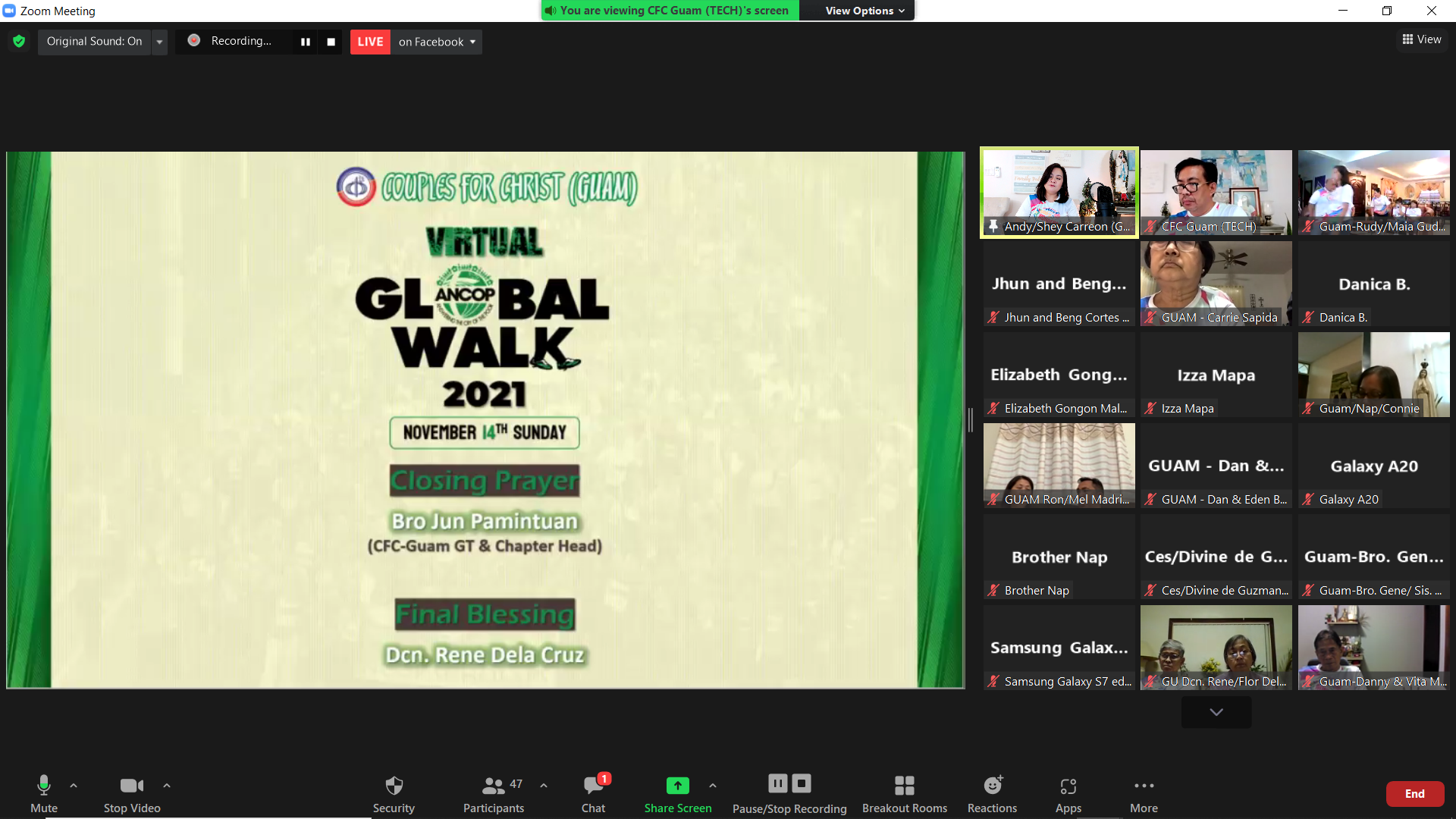Screen dimensions: 1456x819
Task: Click the Recording... status label
Action: point(241,41)
